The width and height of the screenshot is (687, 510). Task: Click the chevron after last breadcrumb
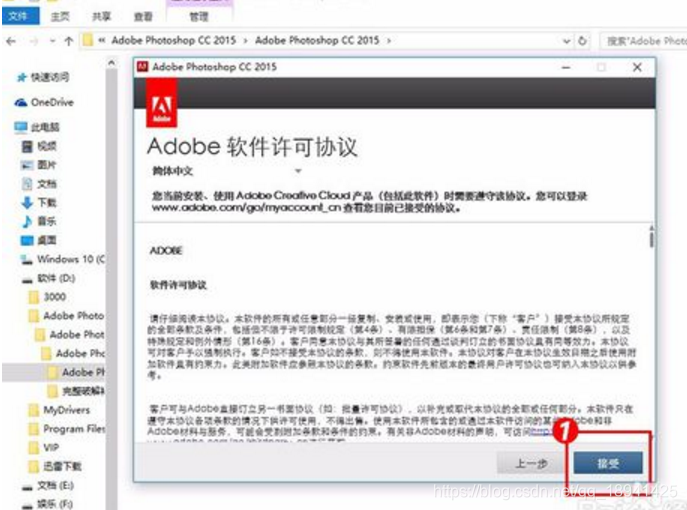[389, 41]
